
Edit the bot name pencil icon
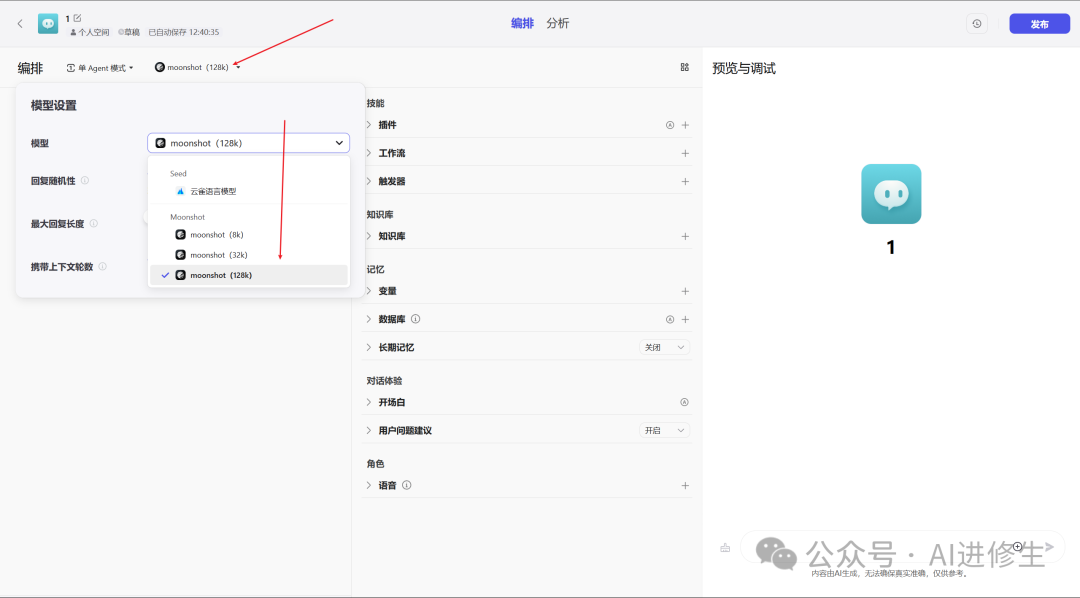(77, 18)
